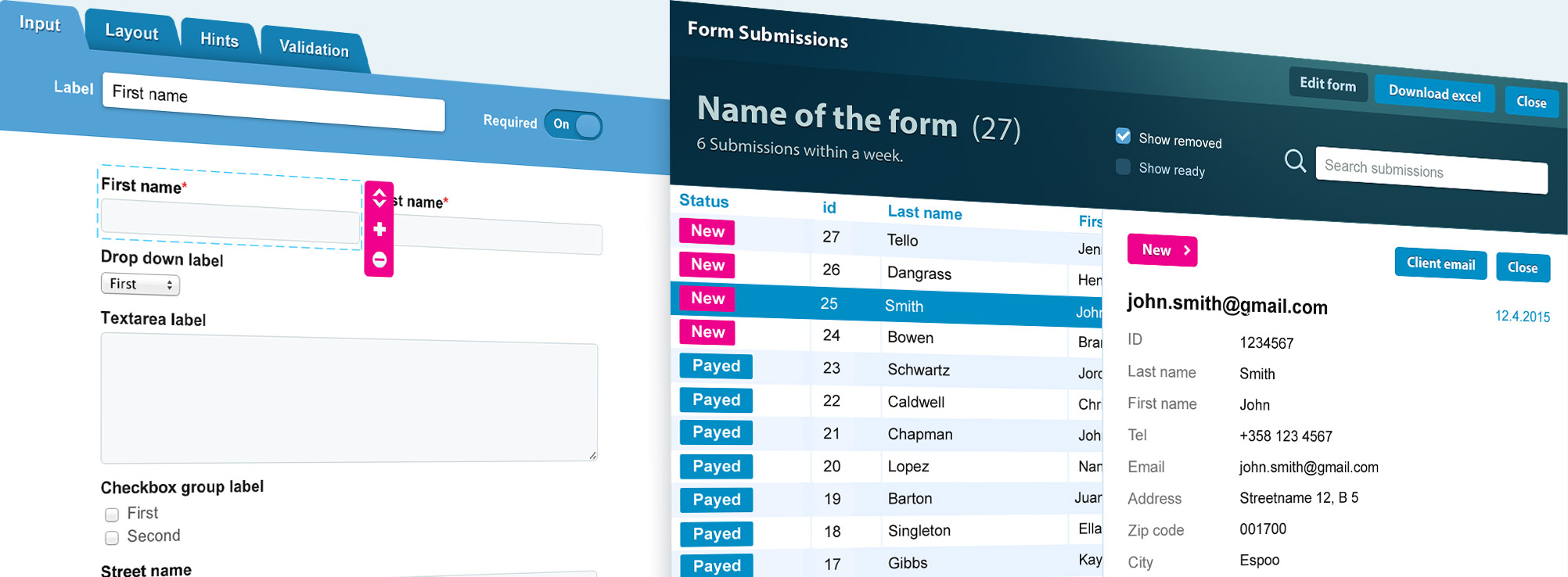This screenshot has height=577, width=1568.
Task: Close the Form Submissions window
Action: (x=1531, y=102)
